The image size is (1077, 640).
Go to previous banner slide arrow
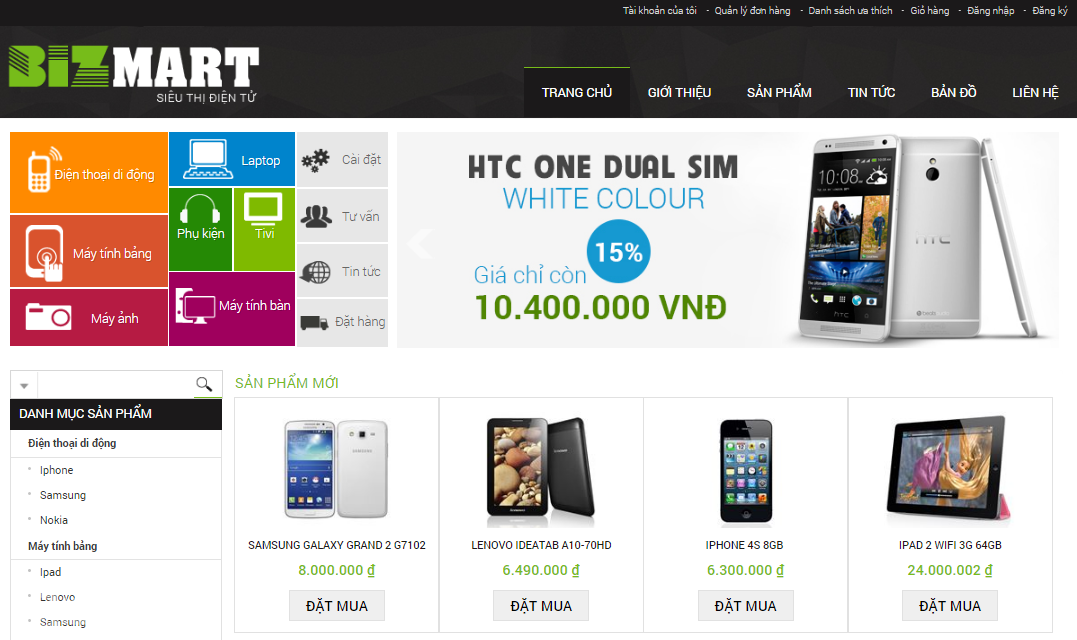pos(420,242)
